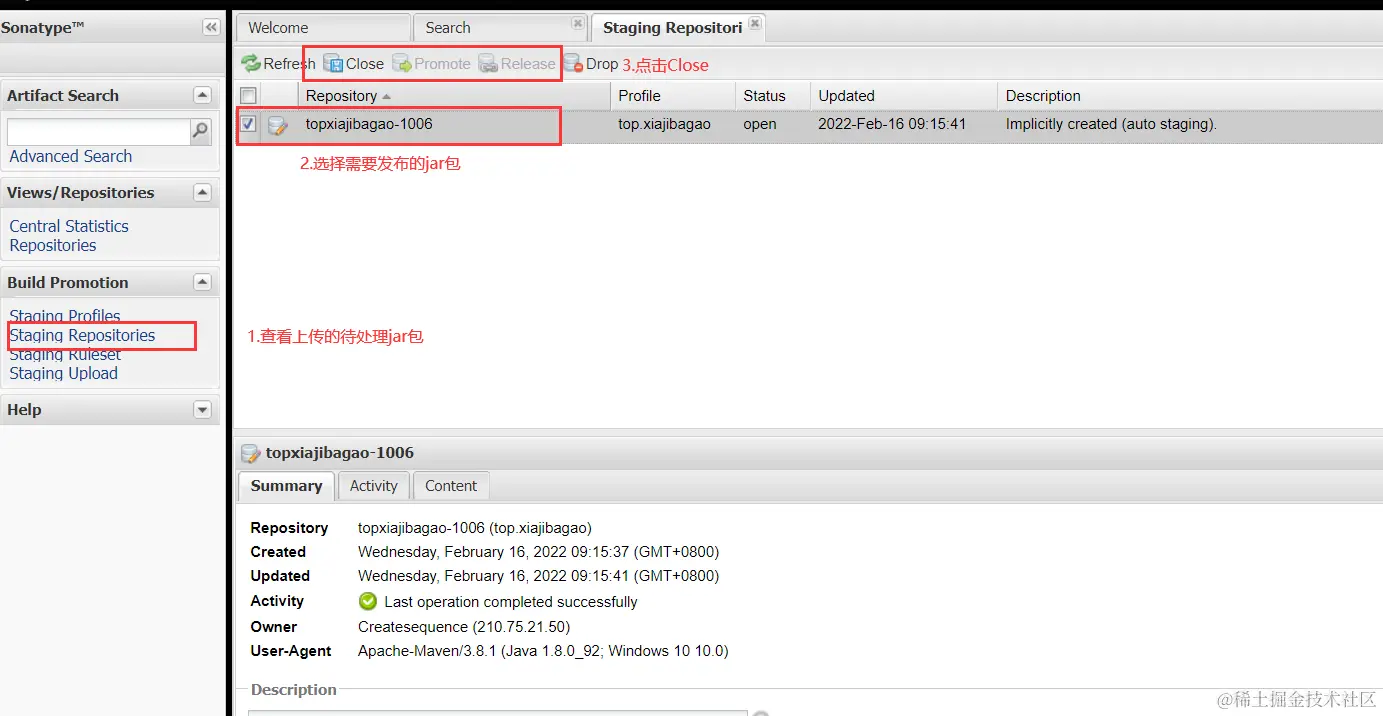
Task: Sort by the Profile column header
Action: coord(673,96)
